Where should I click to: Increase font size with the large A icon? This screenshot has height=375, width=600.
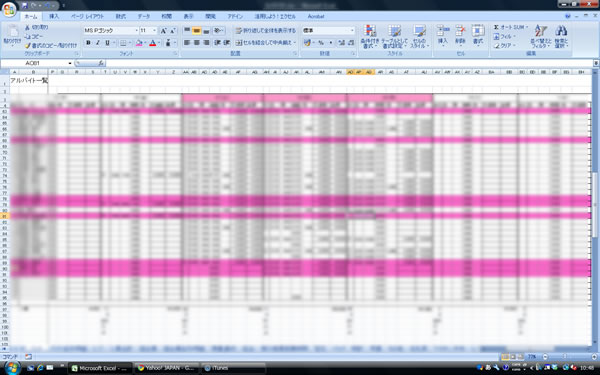[163, 31]
